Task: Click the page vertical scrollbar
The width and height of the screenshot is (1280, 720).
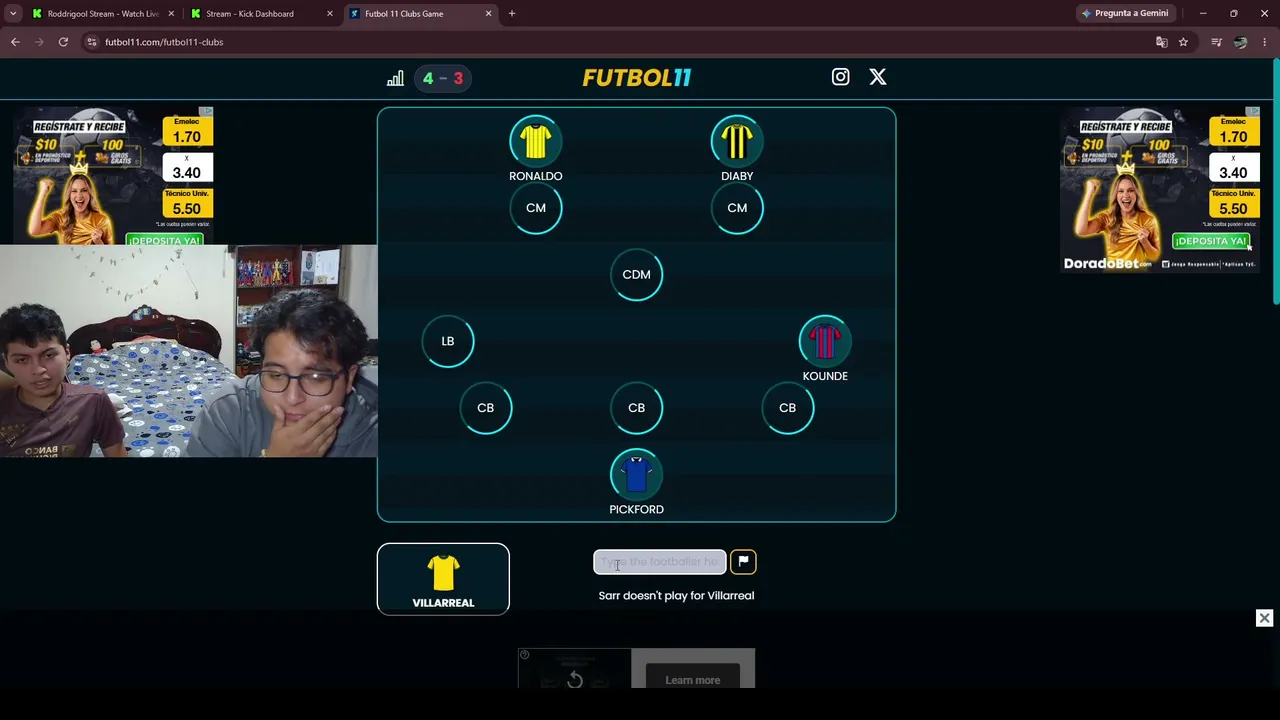Action: point(1276,180)
